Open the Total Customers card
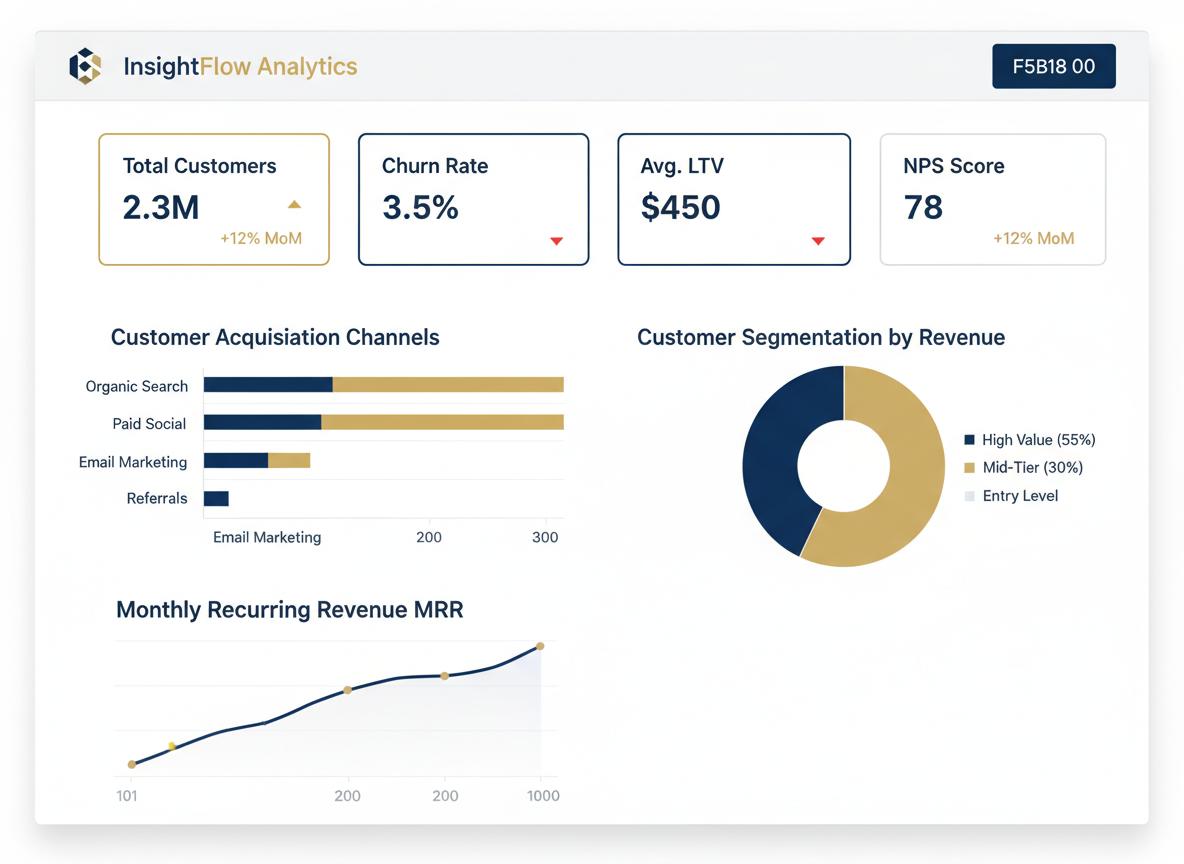 pos(214,199)
